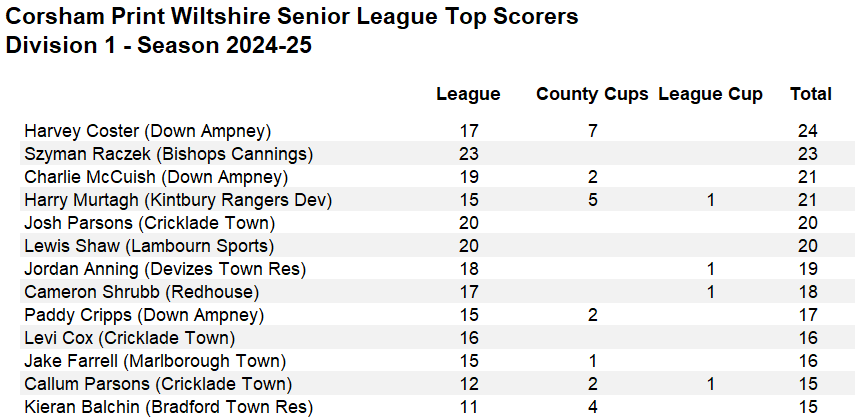This screenshot has width=855, height=418.
Task: Select Cameron Shrubb (Redhouse) name
Action: [x=141, y=292]
